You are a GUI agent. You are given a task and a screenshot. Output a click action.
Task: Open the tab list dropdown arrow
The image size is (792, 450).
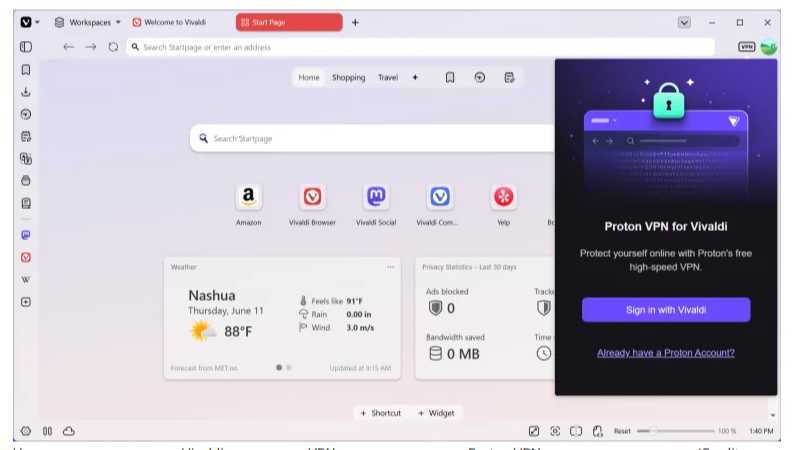click(x=684, y=23)
